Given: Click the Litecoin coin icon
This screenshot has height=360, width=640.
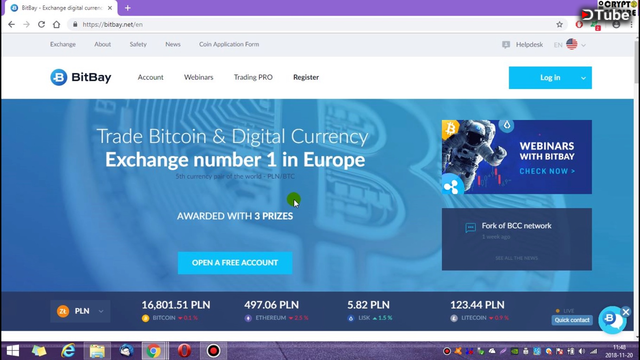Looking at the screenshot, I should click(454, 318).
